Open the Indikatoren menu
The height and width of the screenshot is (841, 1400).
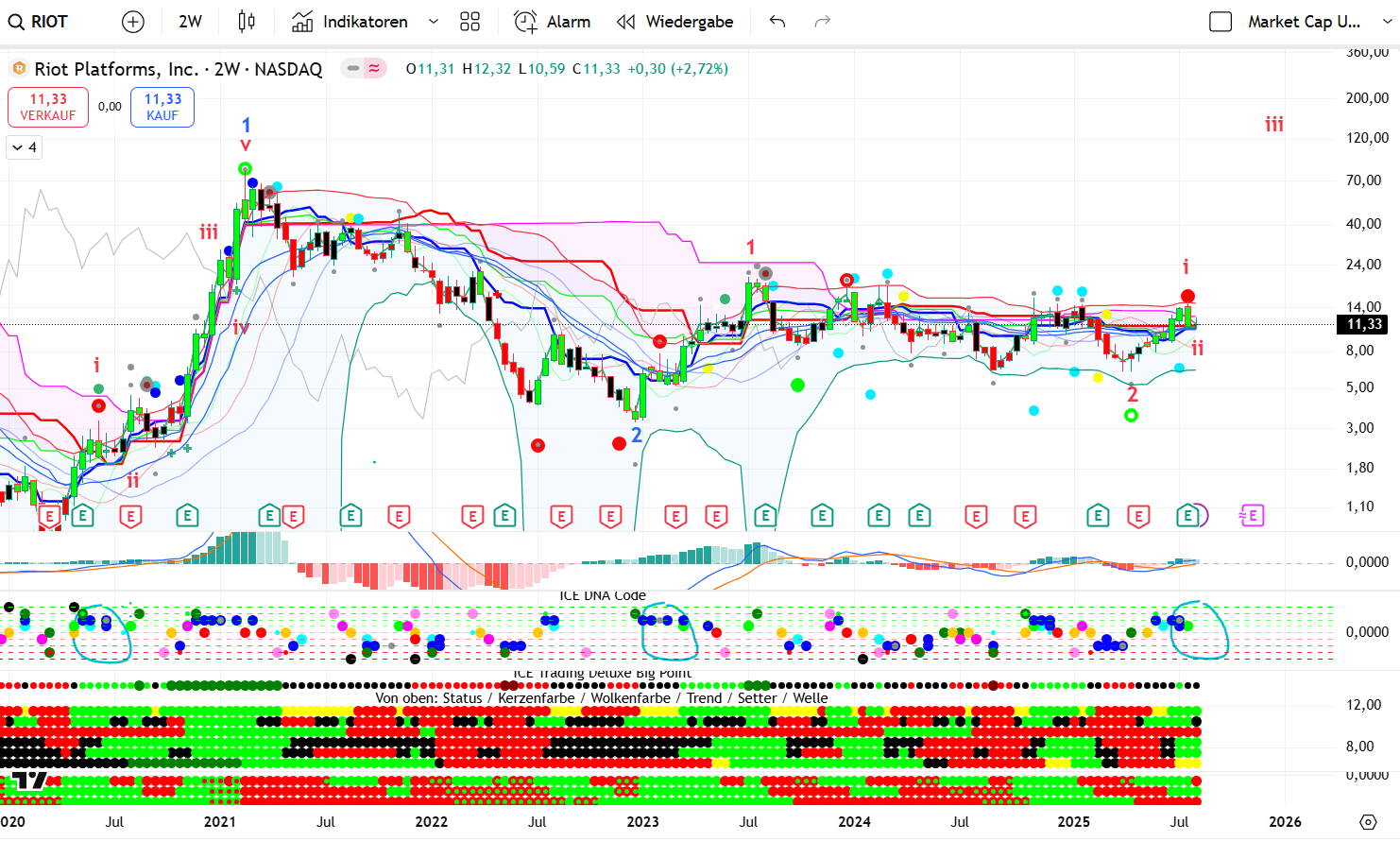click(350, 22)
